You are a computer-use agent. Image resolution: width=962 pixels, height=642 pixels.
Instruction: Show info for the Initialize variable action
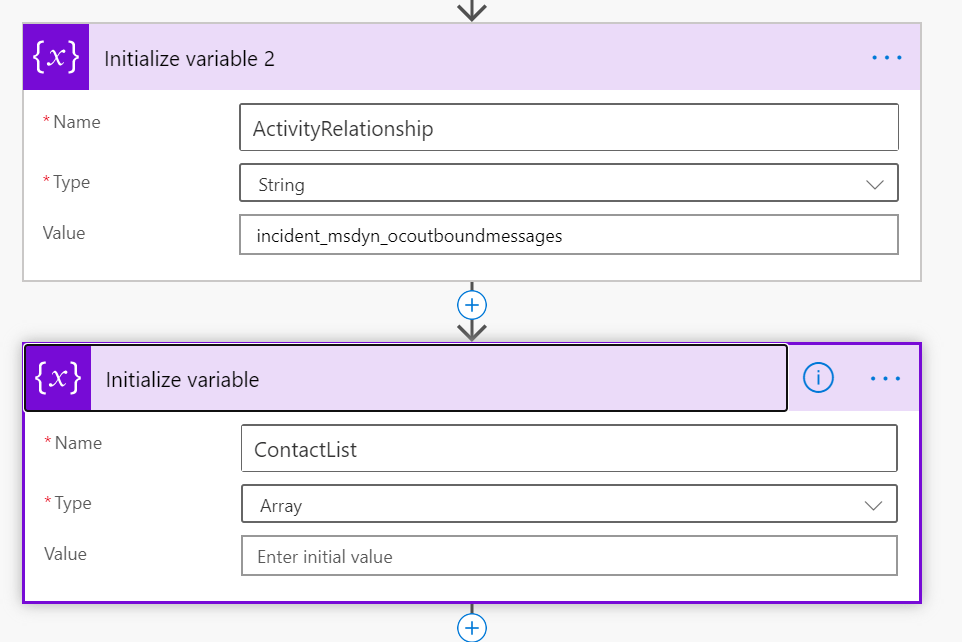pos(818,378)
